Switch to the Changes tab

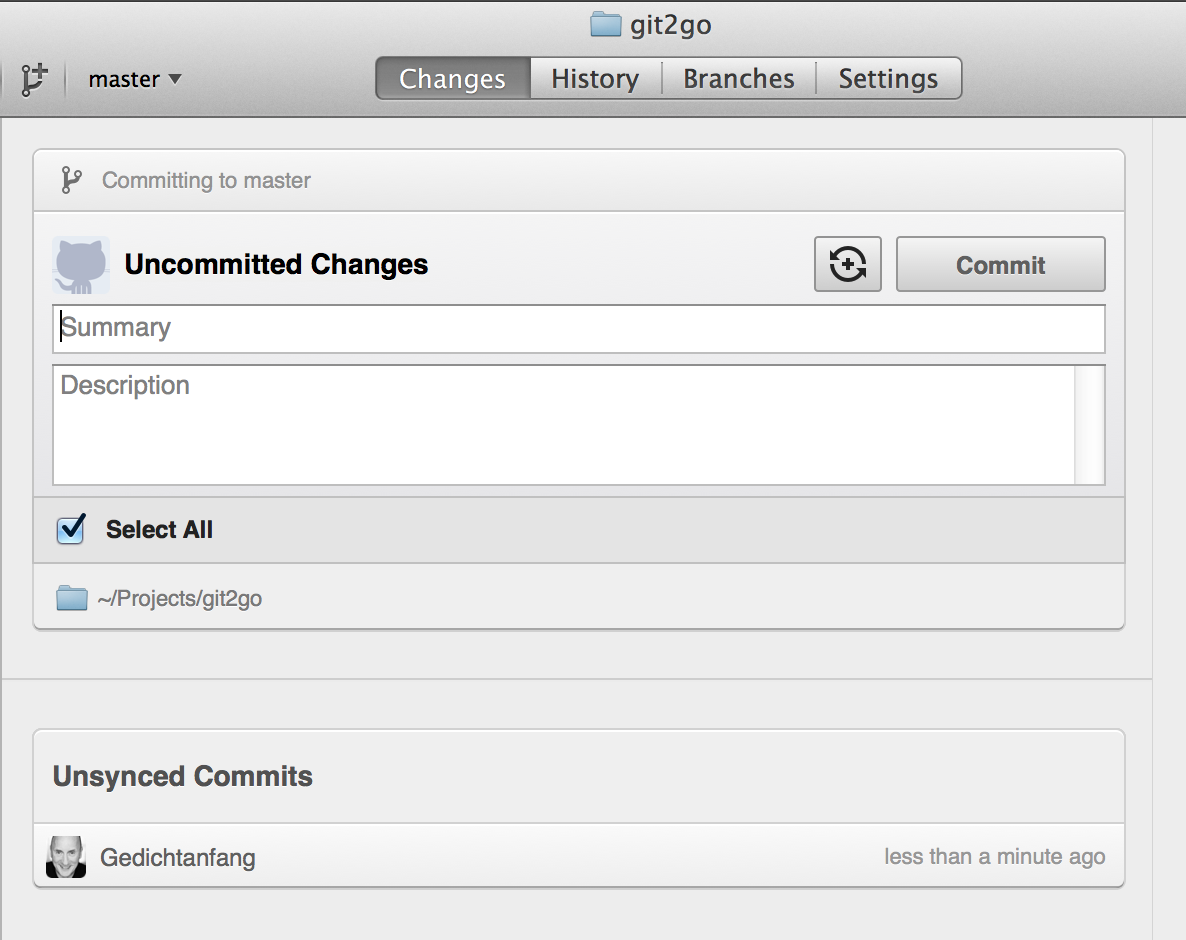pos(453,79)
